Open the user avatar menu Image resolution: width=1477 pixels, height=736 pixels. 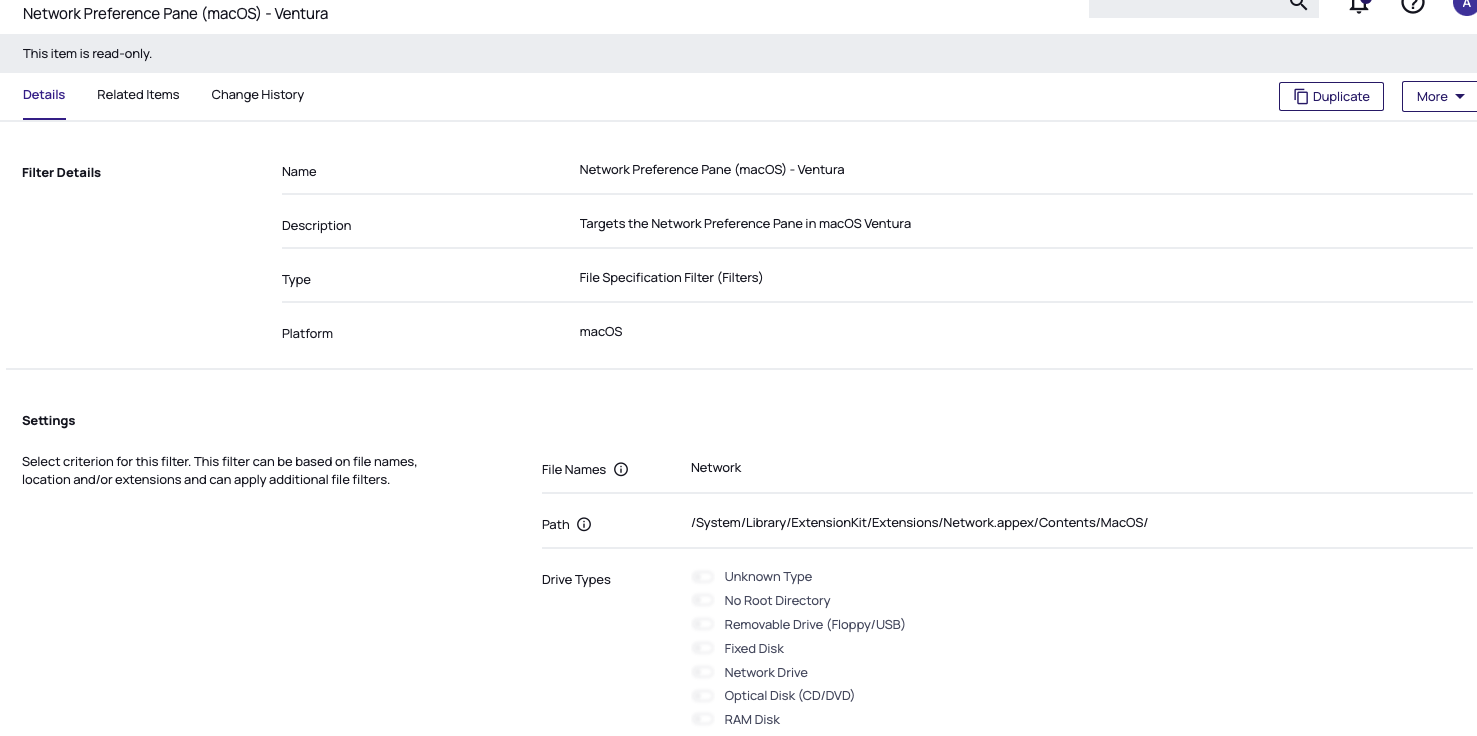click(x=1465, y=5)
